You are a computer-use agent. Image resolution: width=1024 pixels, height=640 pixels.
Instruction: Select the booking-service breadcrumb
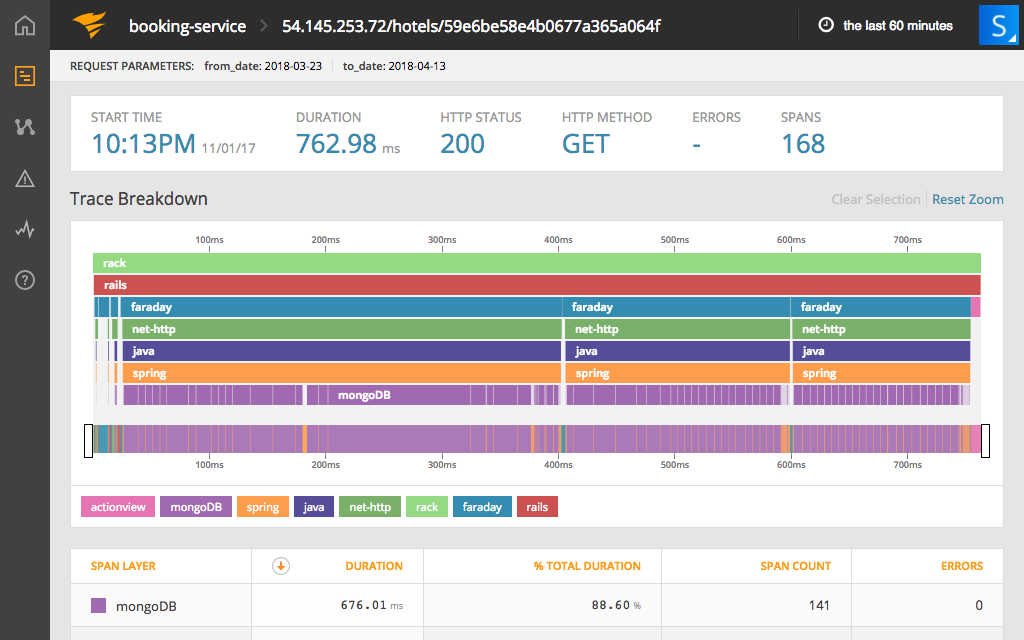click(188, 26)
